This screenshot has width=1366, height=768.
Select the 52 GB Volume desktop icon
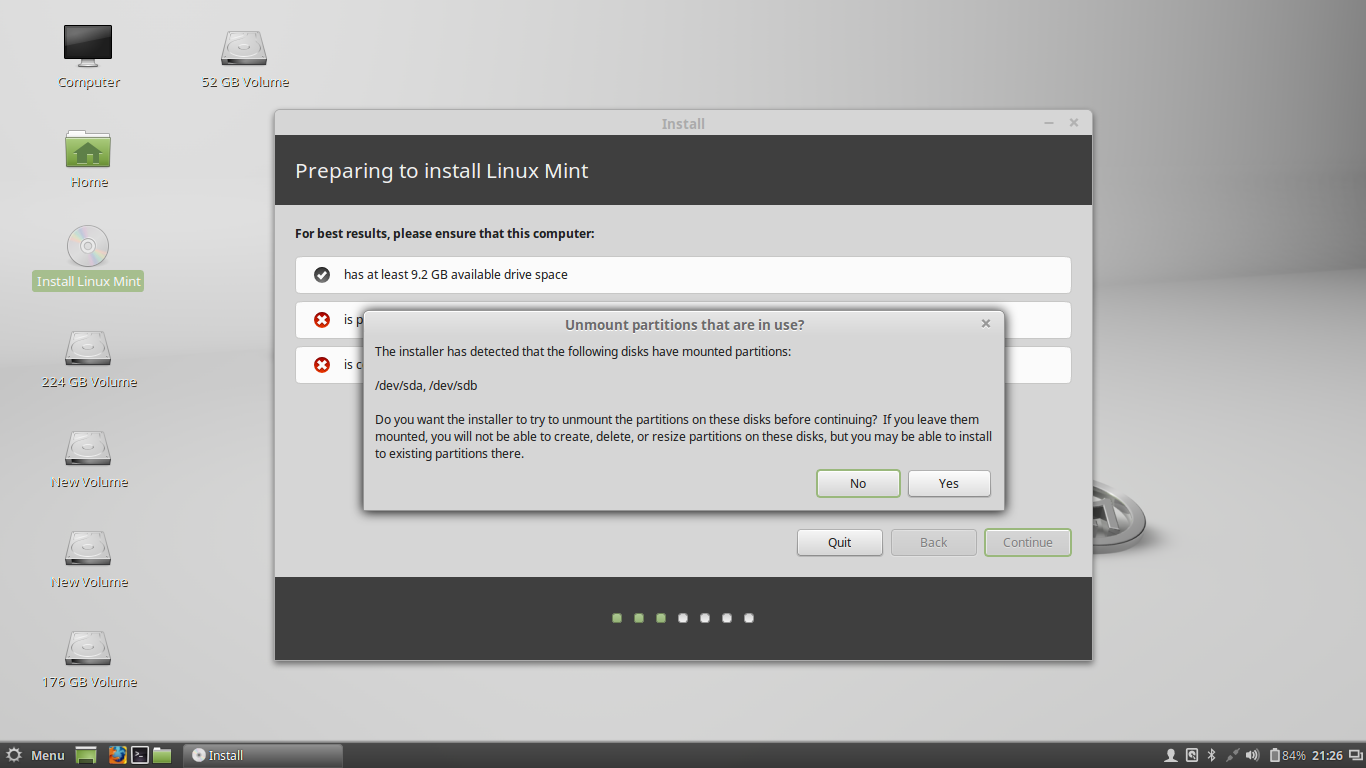[245, 58]
